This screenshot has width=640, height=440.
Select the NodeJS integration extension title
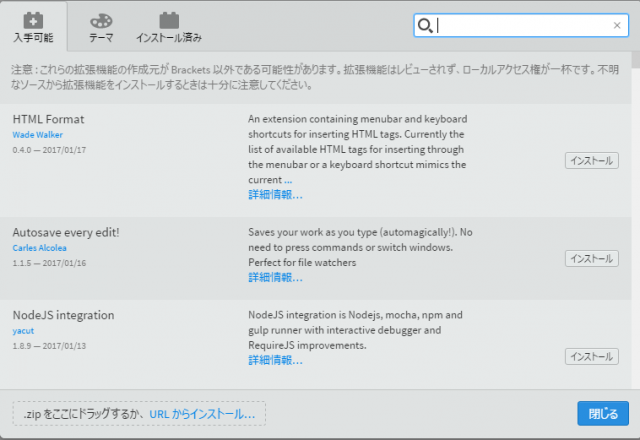pos(63,315)
